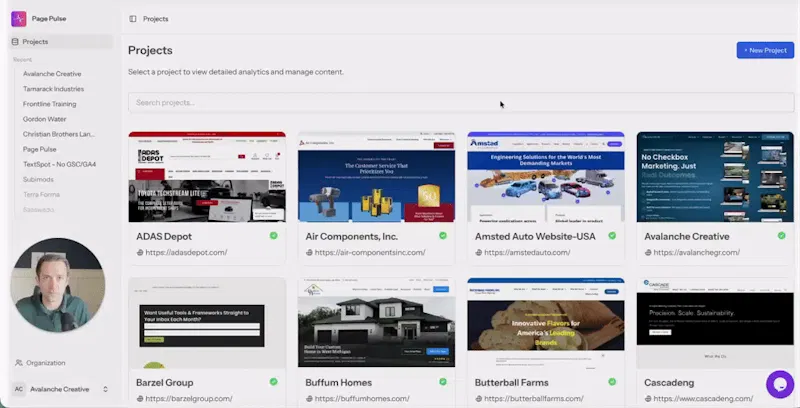
Task: Click the Projects breadcrumb in the header
Action: point(156,19)
